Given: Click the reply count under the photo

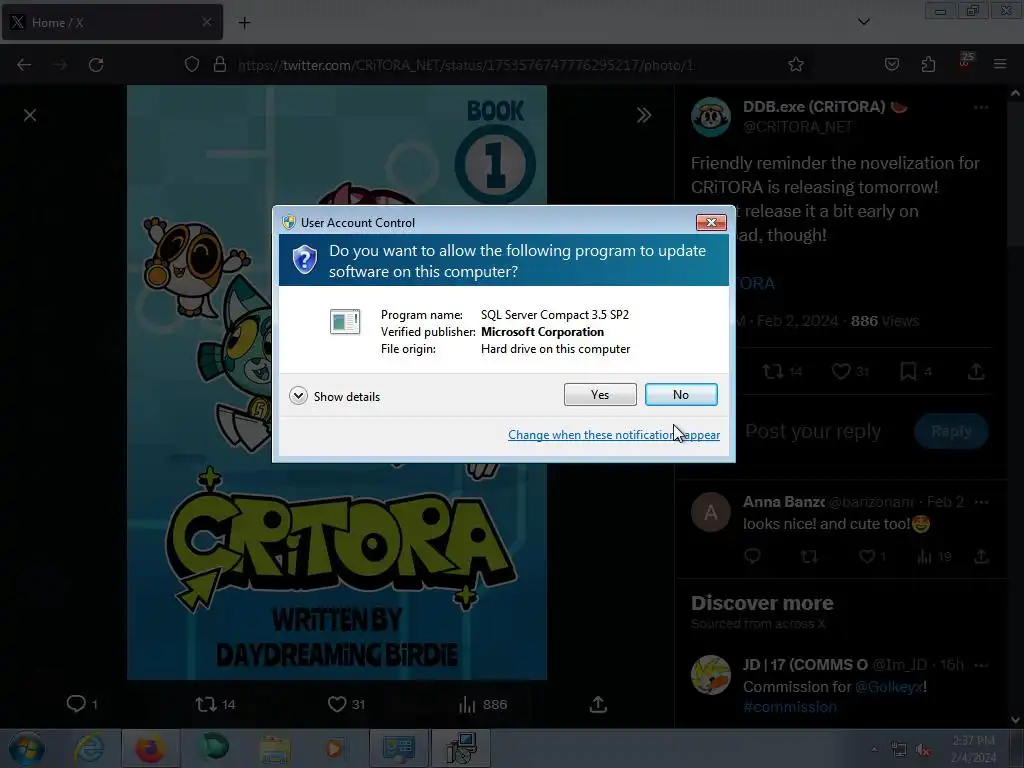Looking at the screenshot, I should pos(82,704).
